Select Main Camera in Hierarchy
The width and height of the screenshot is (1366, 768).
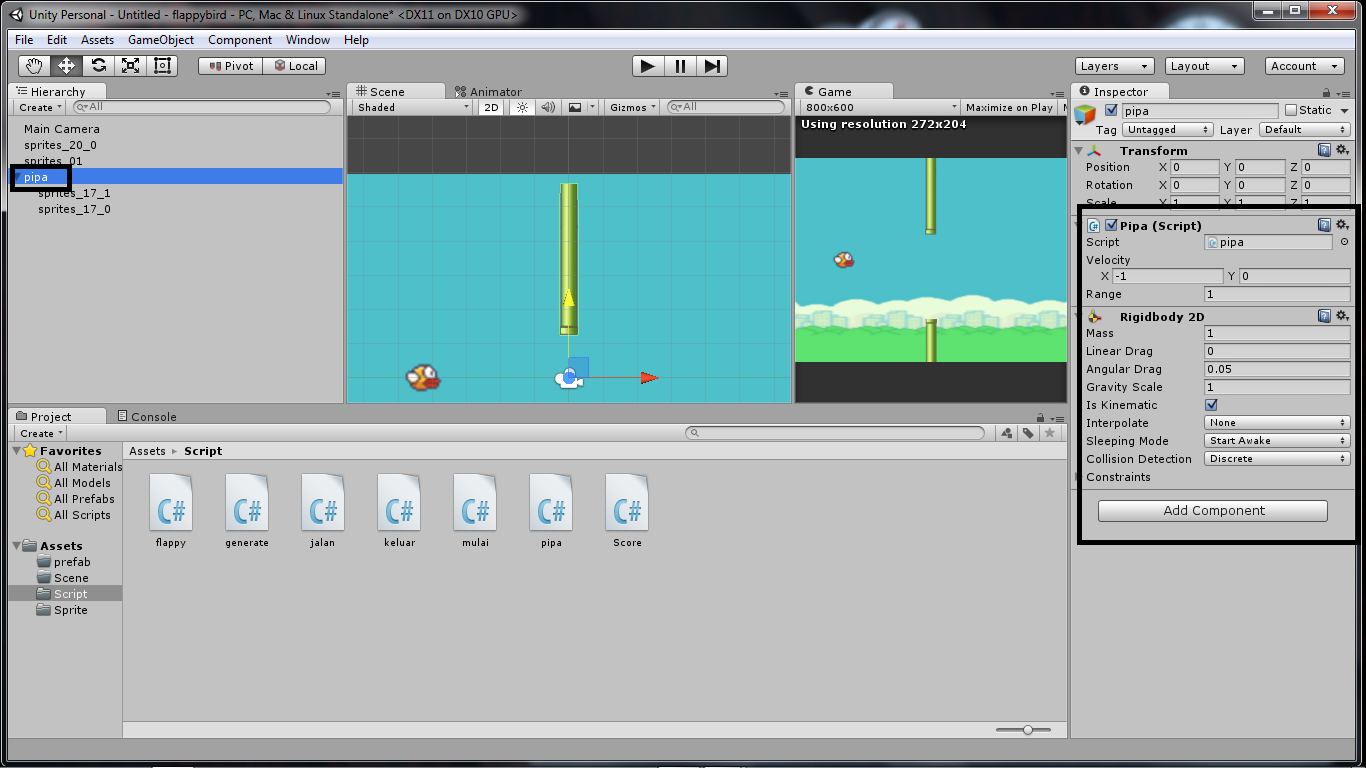[x=62, y=129]
